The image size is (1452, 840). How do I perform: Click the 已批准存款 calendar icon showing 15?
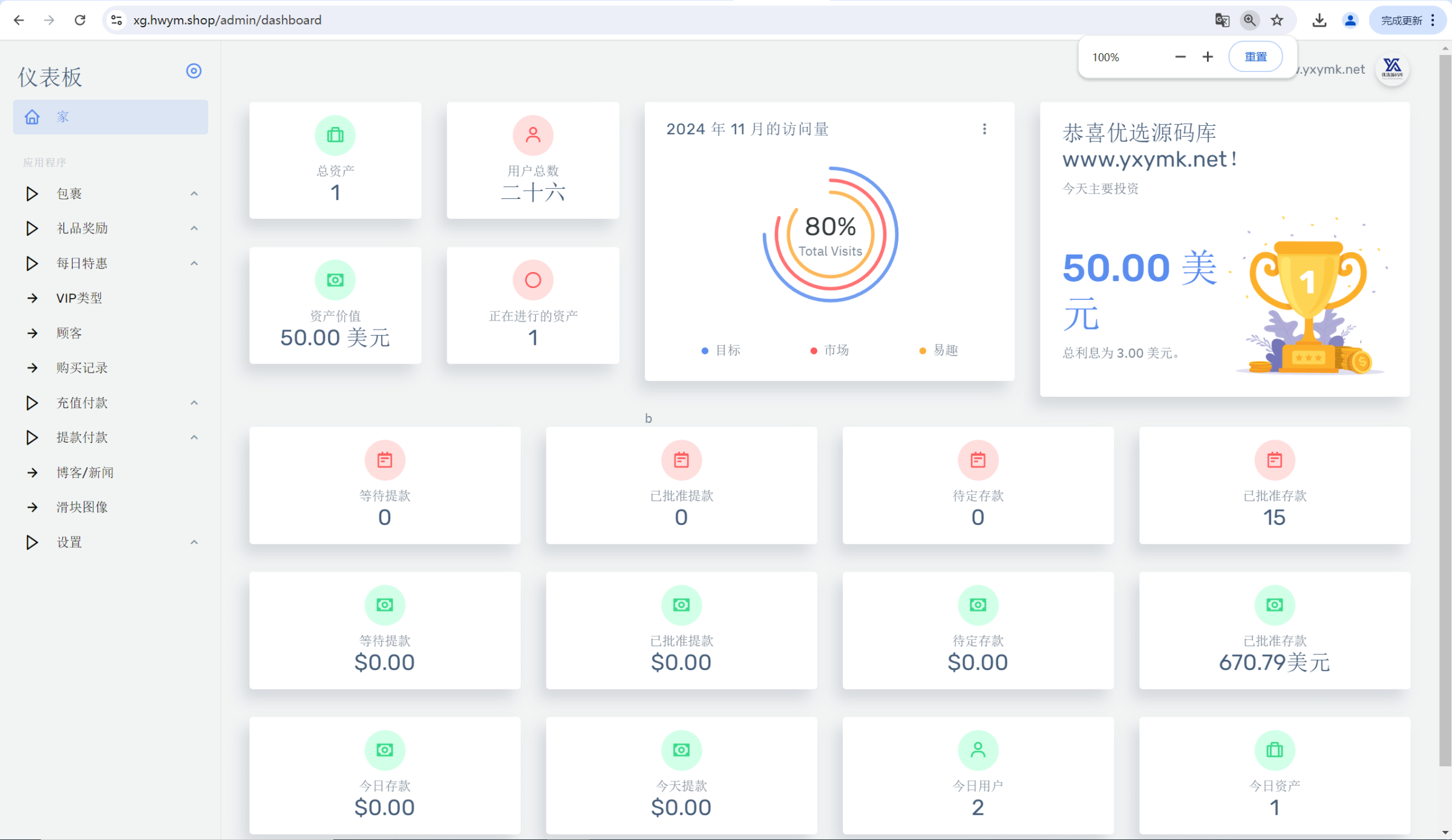(x=1274, y=460)
